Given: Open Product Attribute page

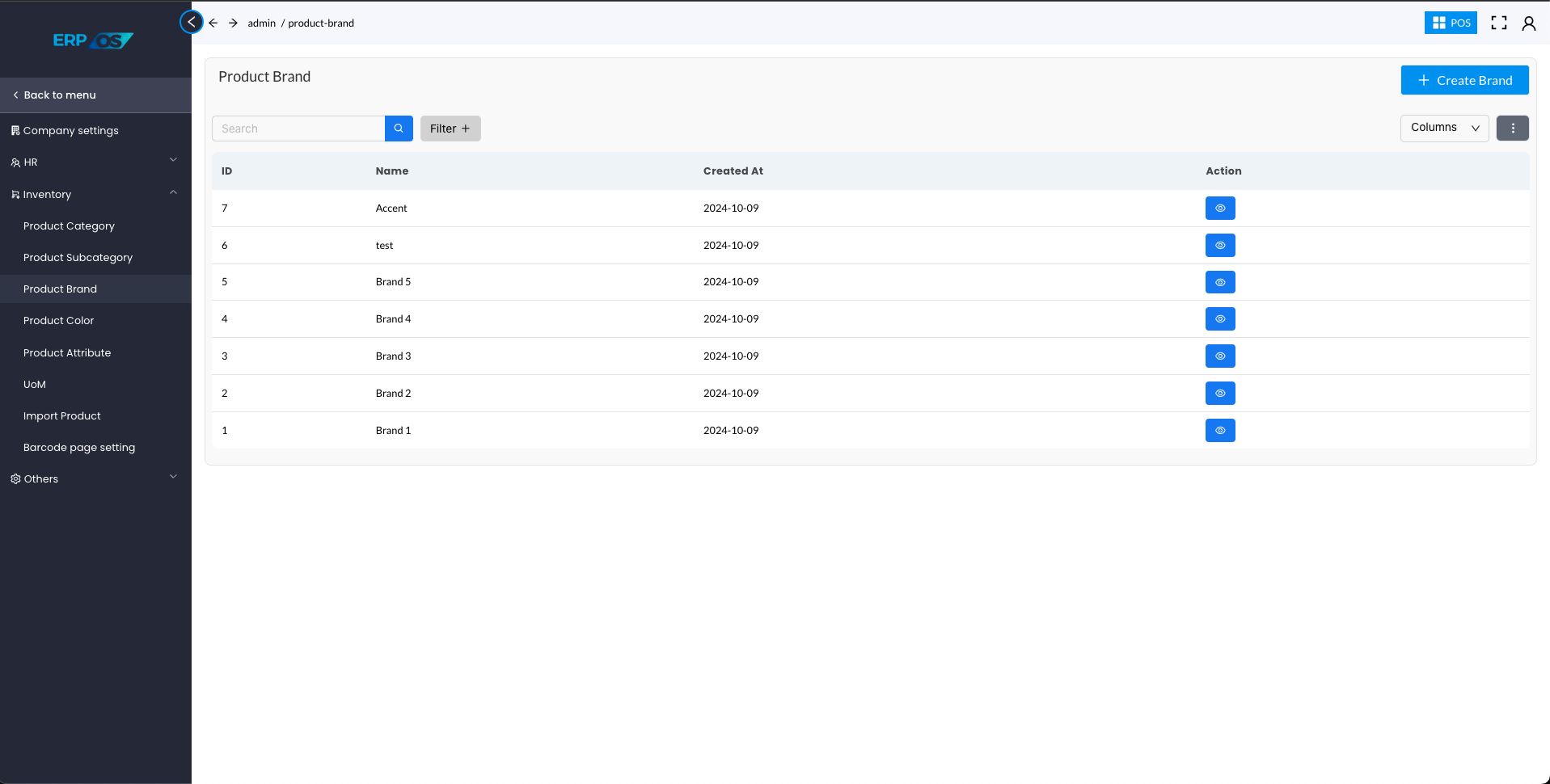Looking at the screenshot, I should pos(67,352).
